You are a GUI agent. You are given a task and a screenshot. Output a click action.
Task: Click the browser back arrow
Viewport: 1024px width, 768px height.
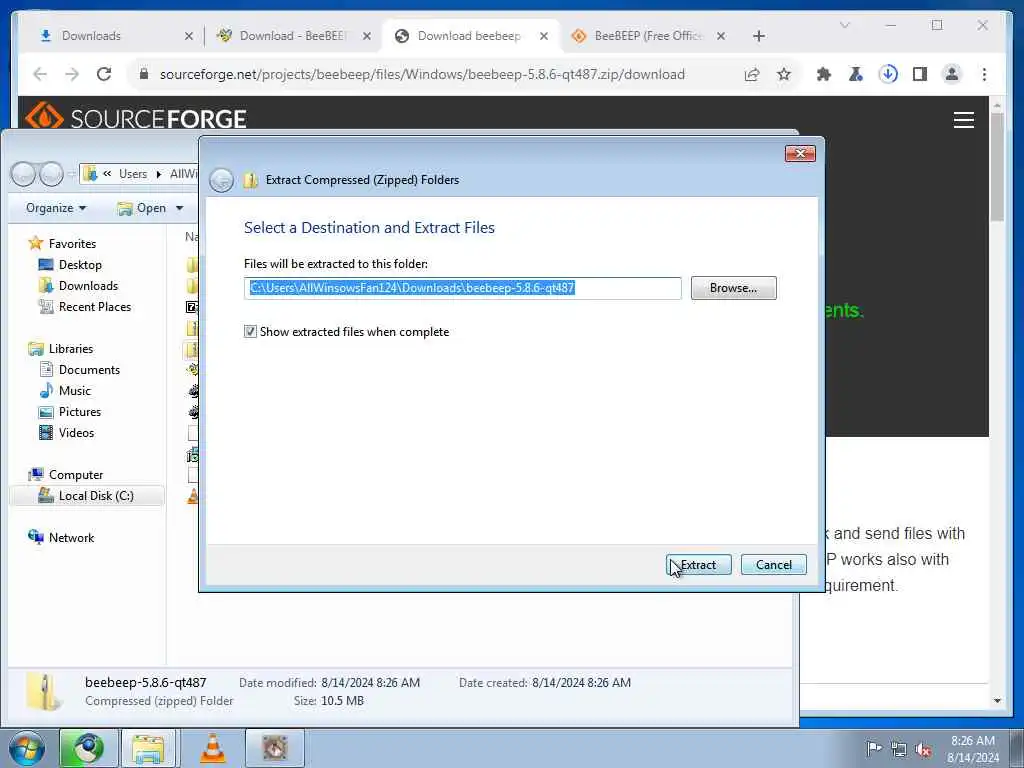point(40,74)
